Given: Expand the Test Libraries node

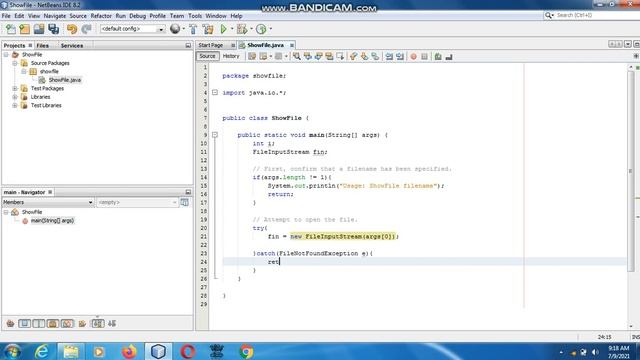Looking at the screenshot, I should point(15,105).
